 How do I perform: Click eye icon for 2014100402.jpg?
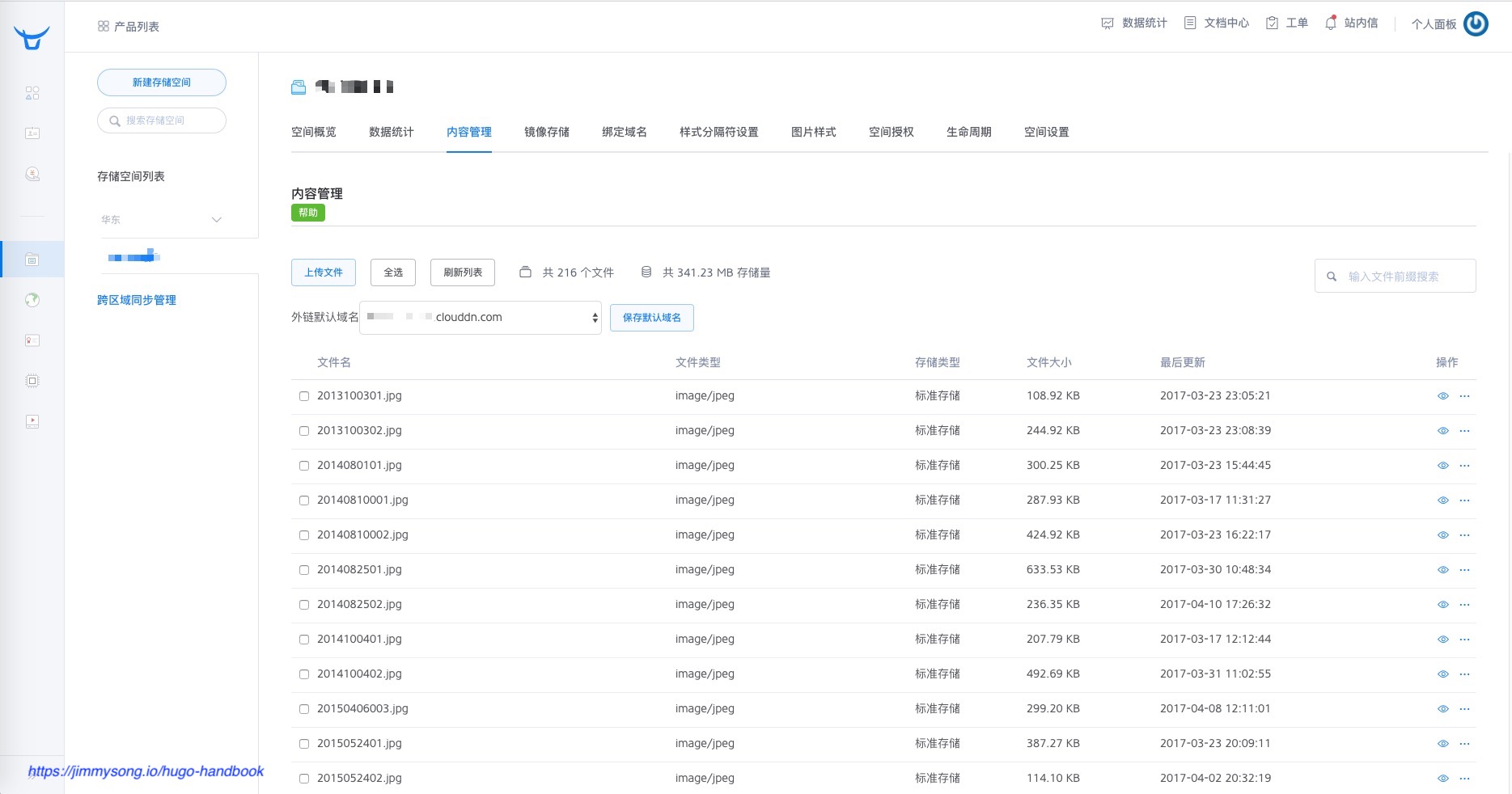1442,674
